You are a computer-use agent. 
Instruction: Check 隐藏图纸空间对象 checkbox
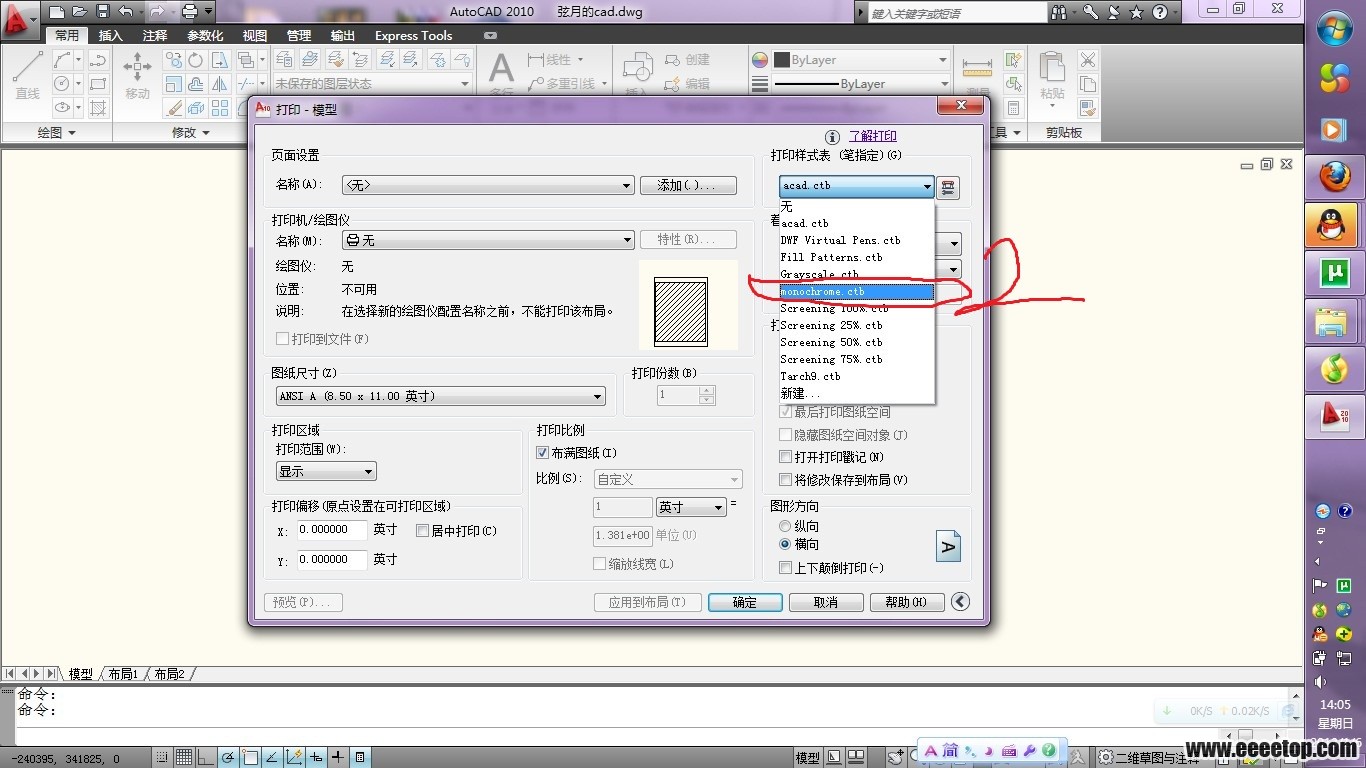(x=785, y=435)
